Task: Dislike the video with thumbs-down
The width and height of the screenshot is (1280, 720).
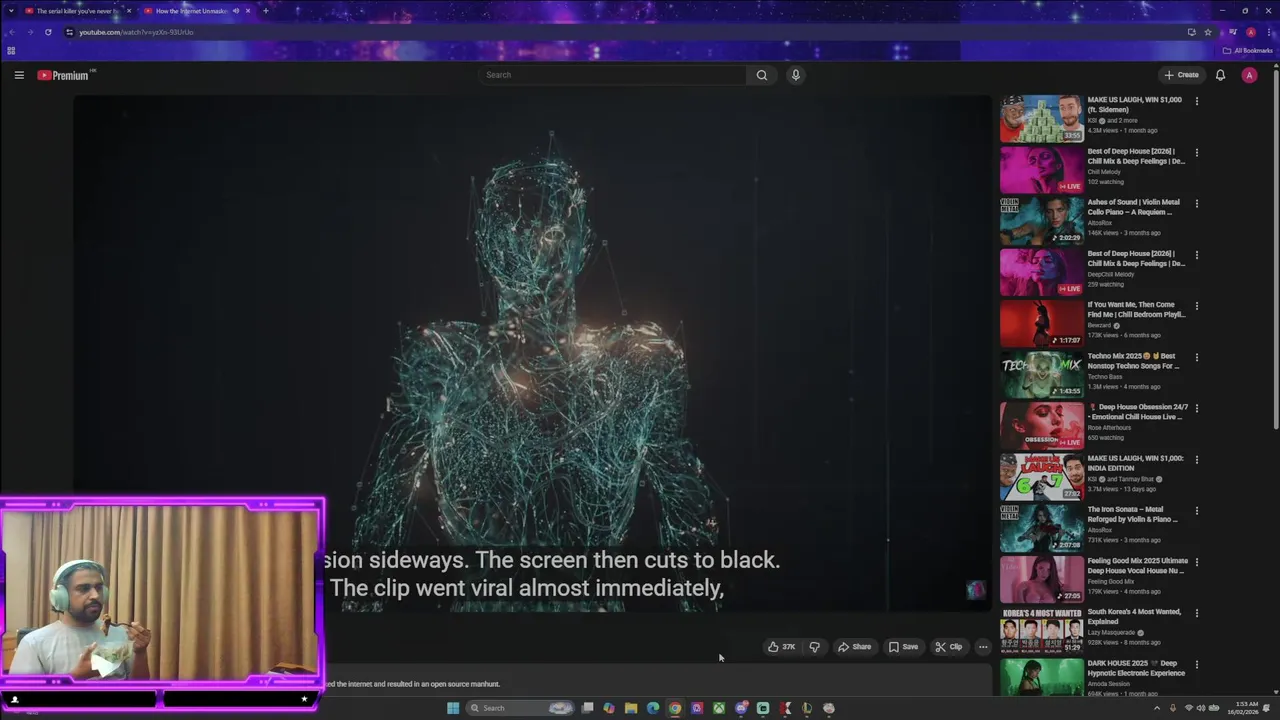Action: pyautogui.click(x=814, y=647)
